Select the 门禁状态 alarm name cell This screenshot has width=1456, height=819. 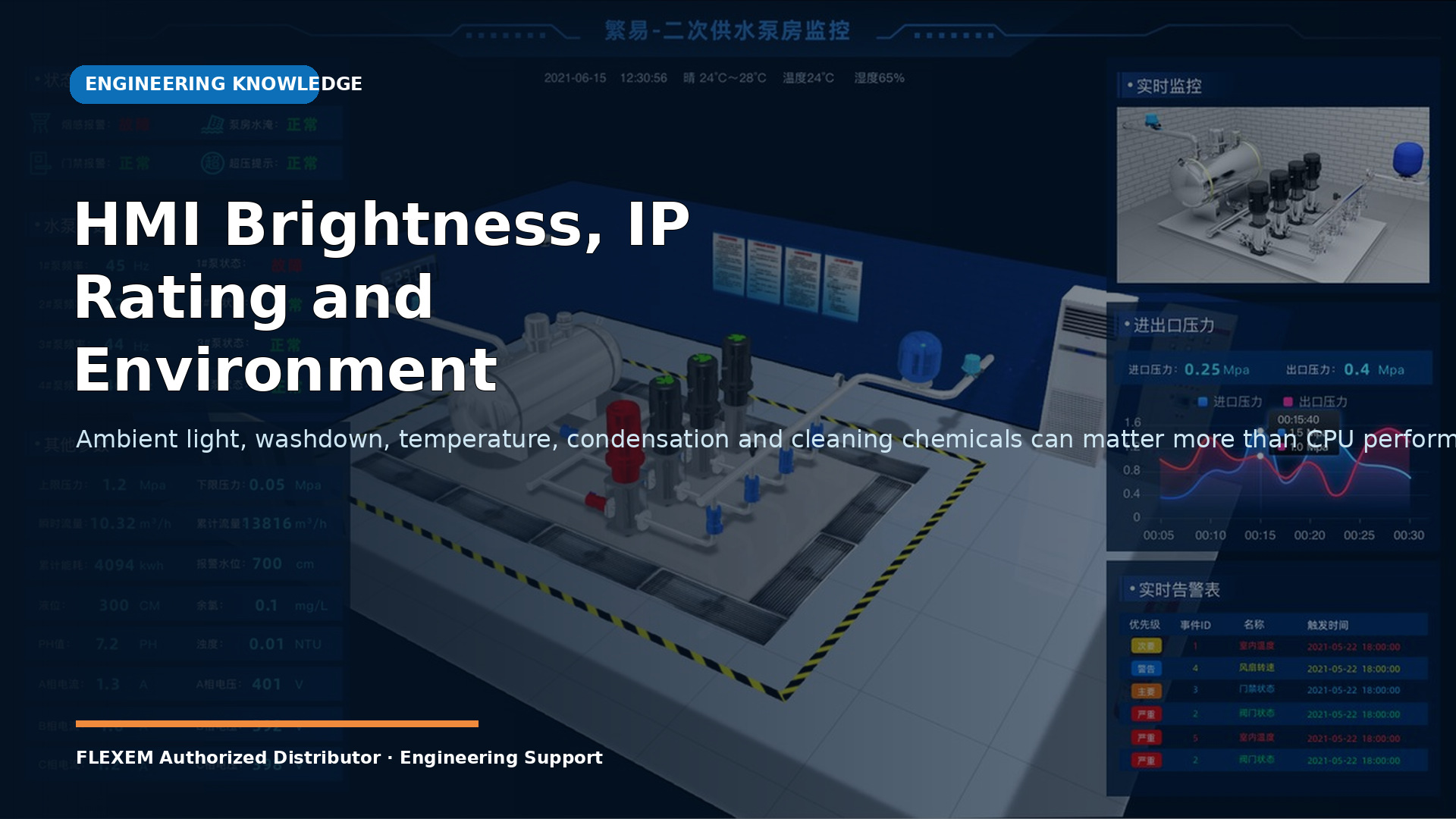pyautogui.click(x=1257, y=689)
